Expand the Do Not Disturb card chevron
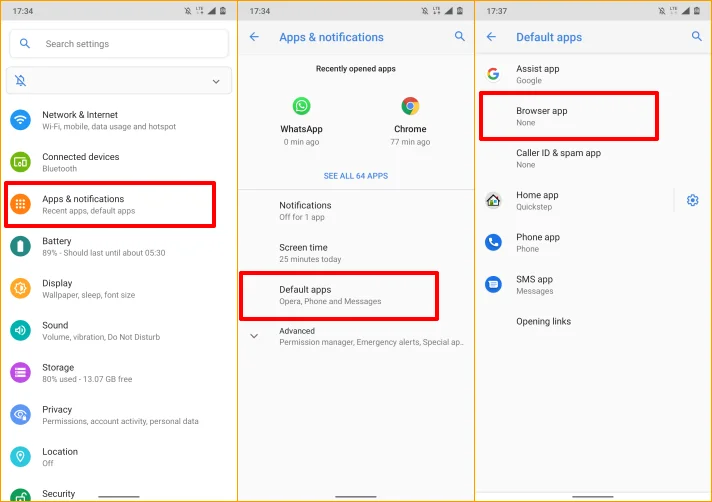 pos(216,81)
